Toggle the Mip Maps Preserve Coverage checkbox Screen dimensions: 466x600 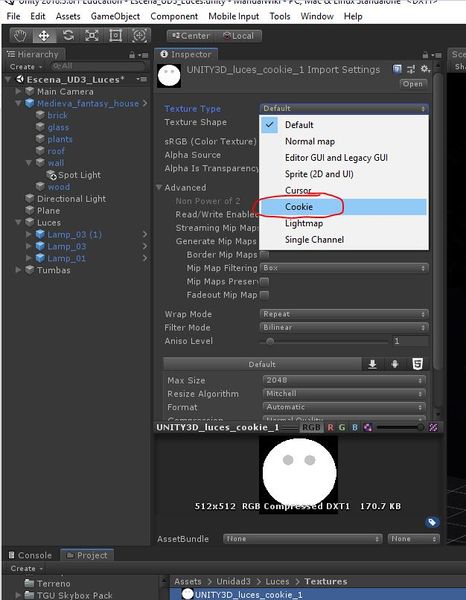click(x=264, y=282)
